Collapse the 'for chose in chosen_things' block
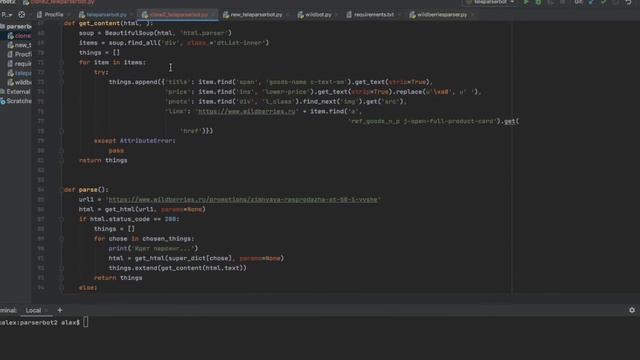This screenshot has width=640, height=360. coord(61,239)
